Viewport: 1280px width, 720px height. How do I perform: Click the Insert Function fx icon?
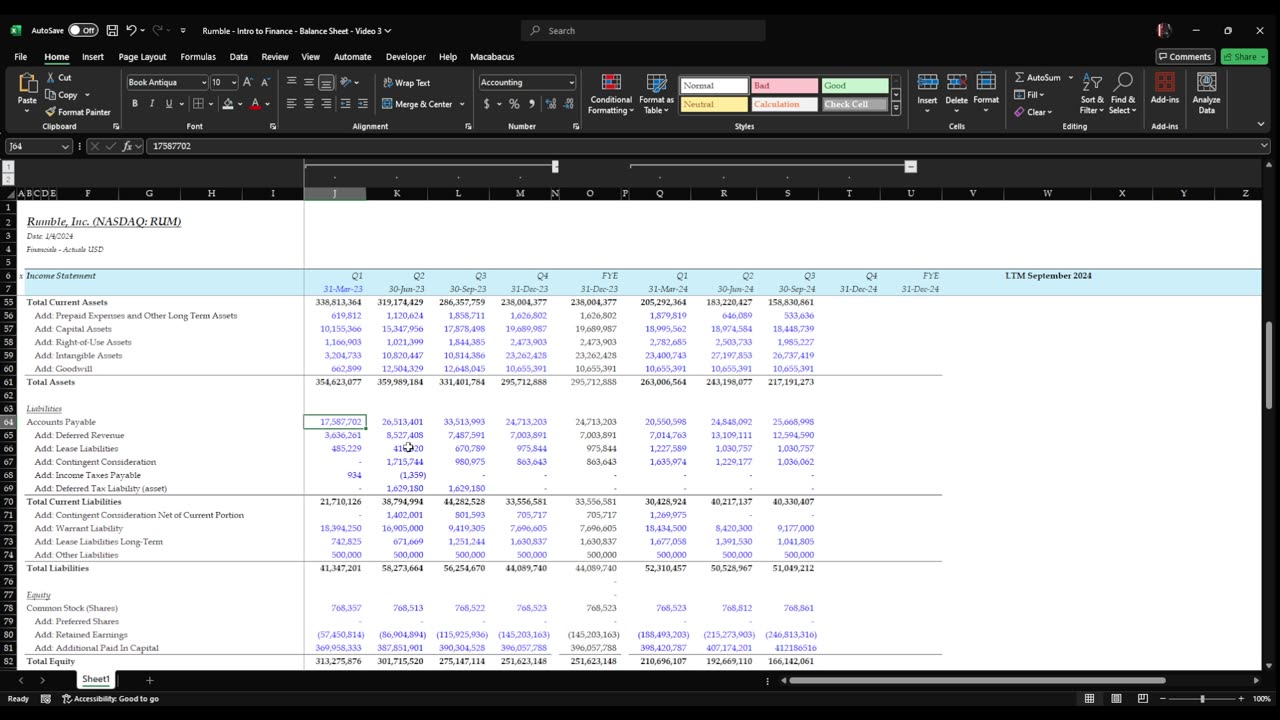pyautogui.click(x=127, y=146)
